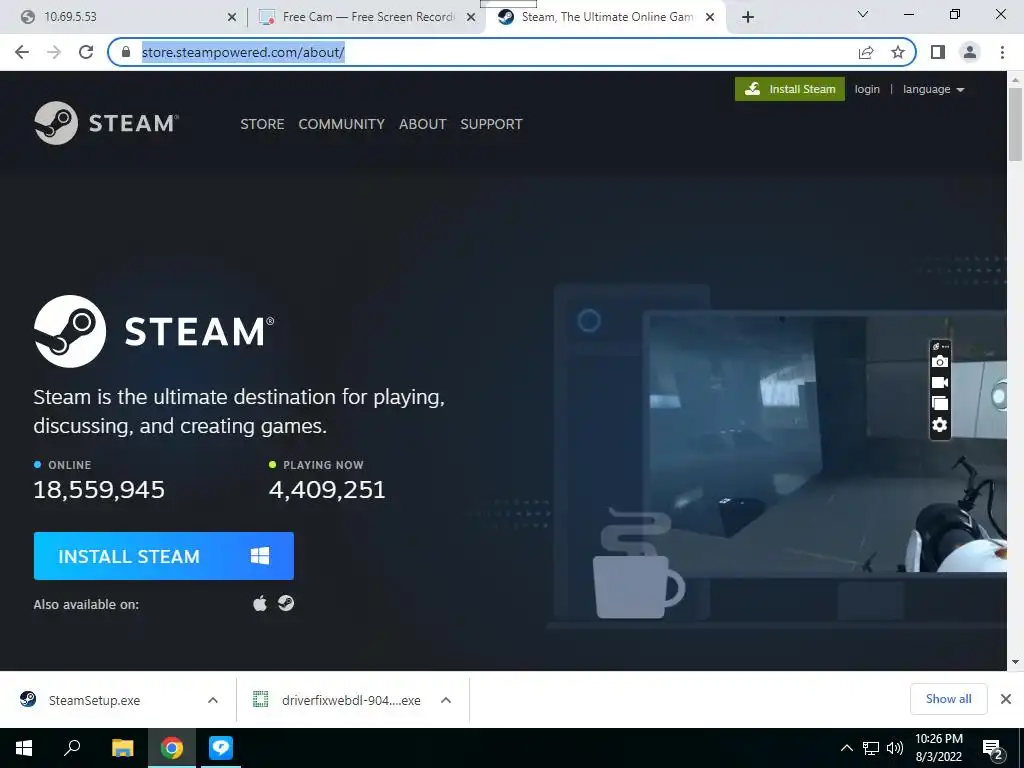This screenshot has width=1024, height=768.
Task: Reload the current page
Action: click(x=86, y=52)
